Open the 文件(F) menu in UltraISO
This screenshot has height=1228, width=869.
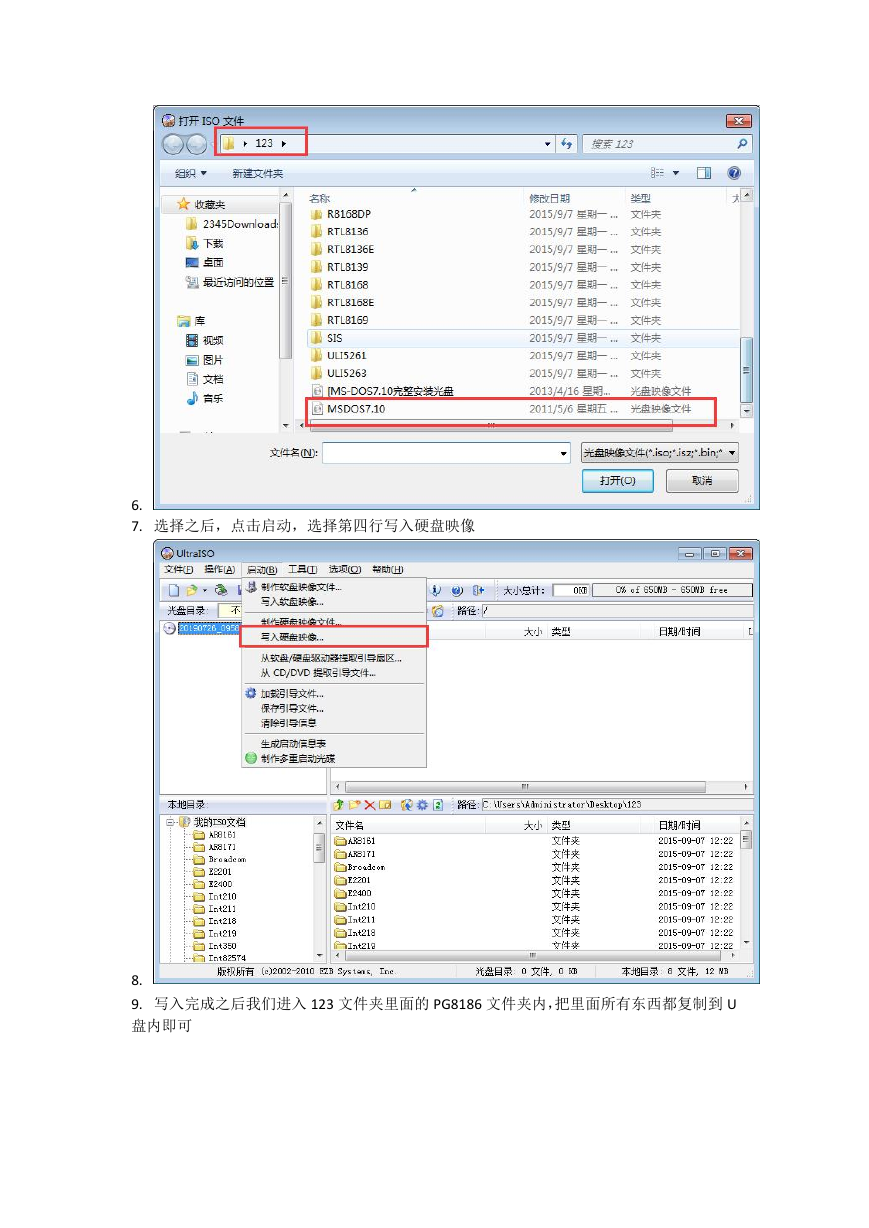[x=179, y=570]
